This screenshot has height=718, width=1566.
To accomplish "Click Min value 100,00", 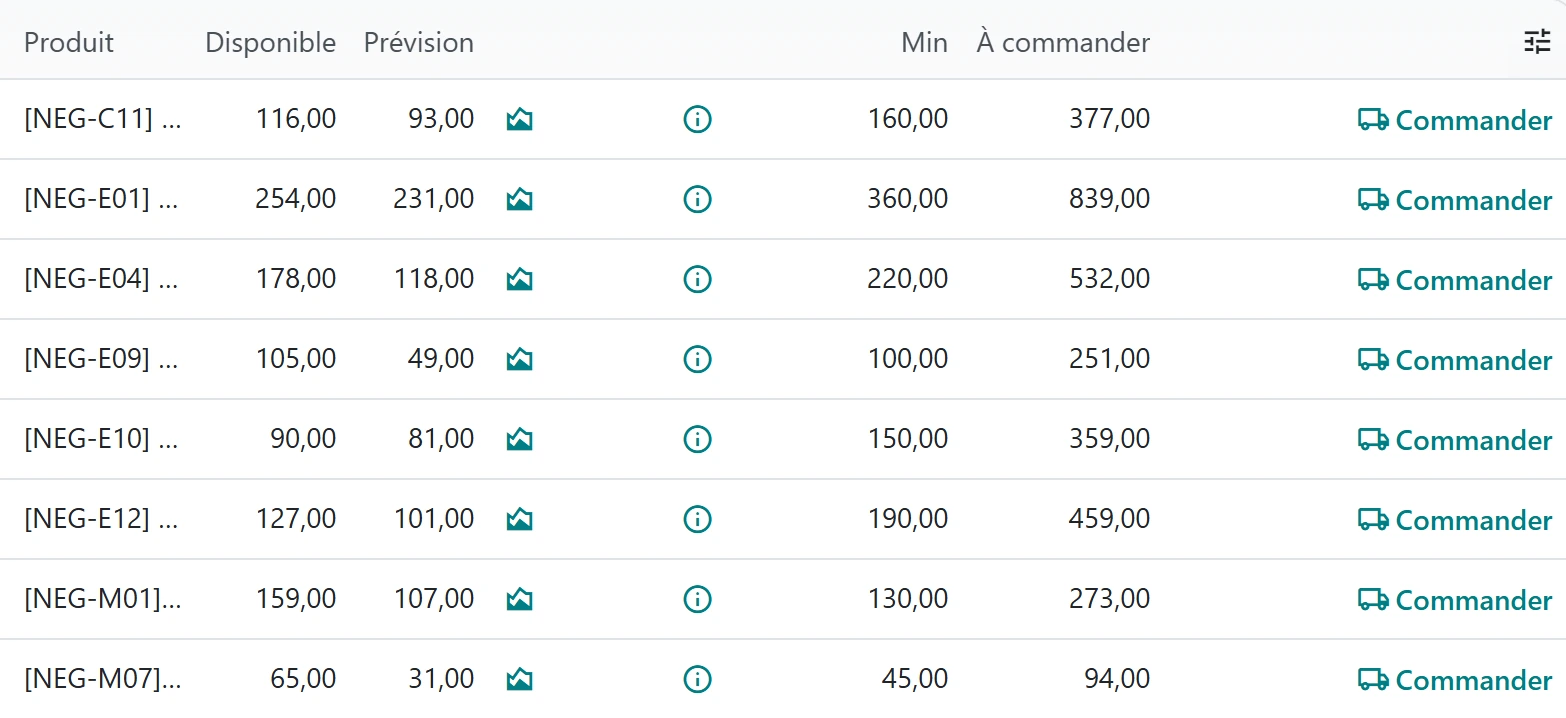I will point(907,359).
